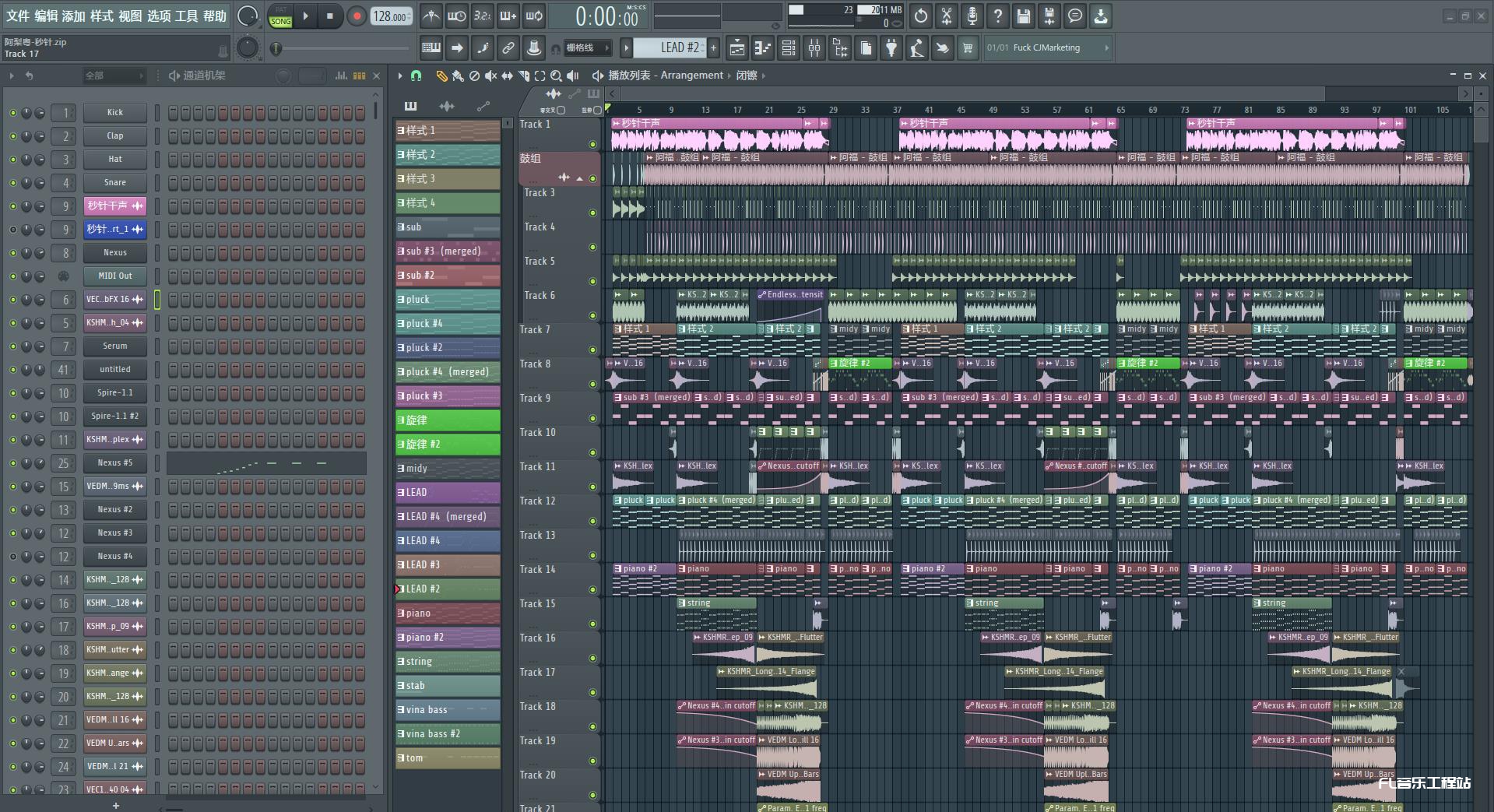Image resolution: width=1494 pixels, height=812 pixels.
Task: Click the shopping cart content library icon
Action: tap(968, 48)
